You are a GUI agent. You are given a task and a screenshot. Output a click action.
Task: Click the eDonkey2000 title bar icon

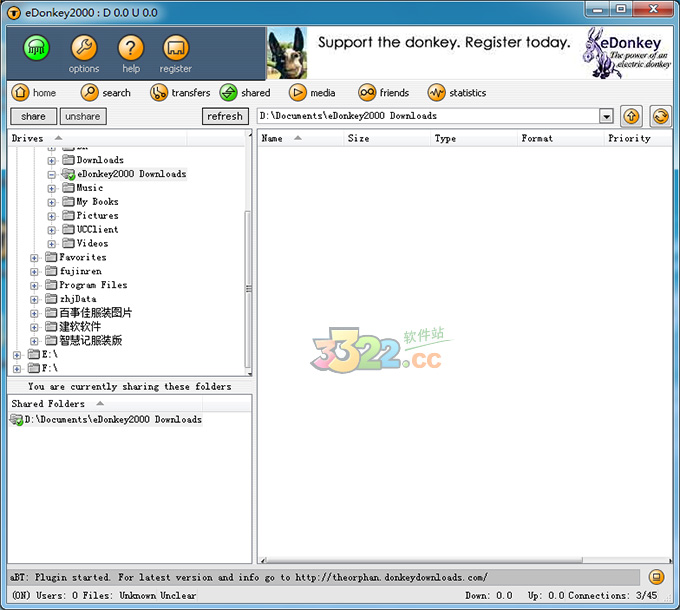[14, 13]
